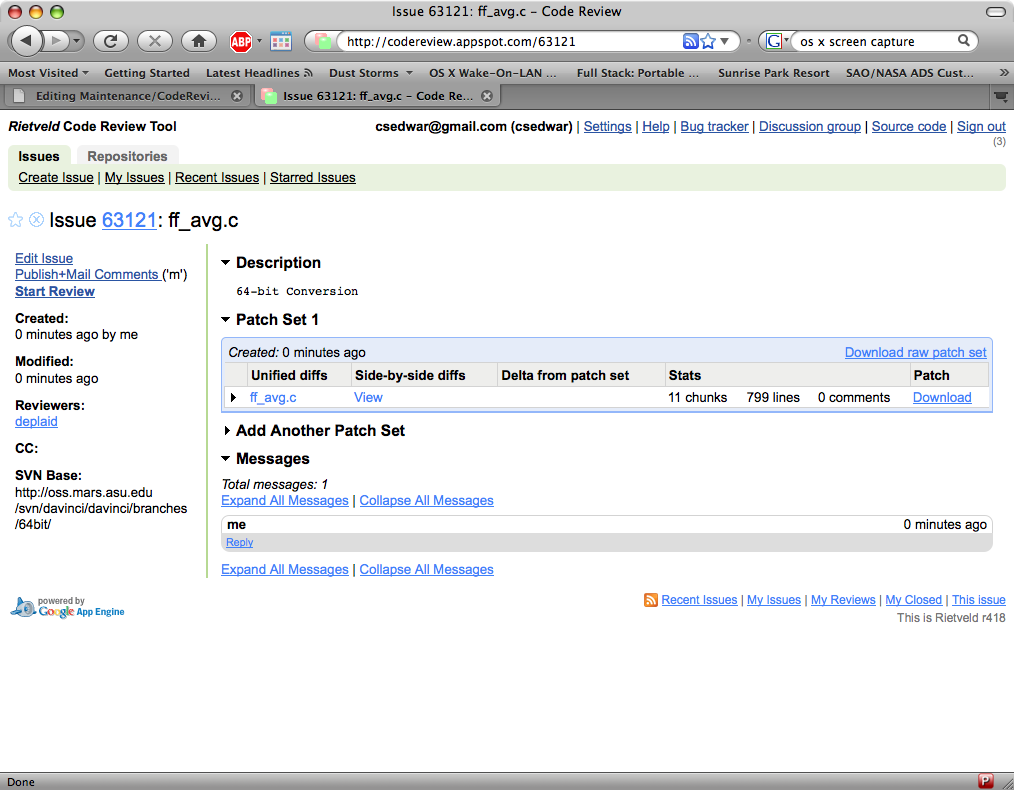1014x790 pixels.
Task: Open the Most Visited bookmarks menu
Action: 49,73
